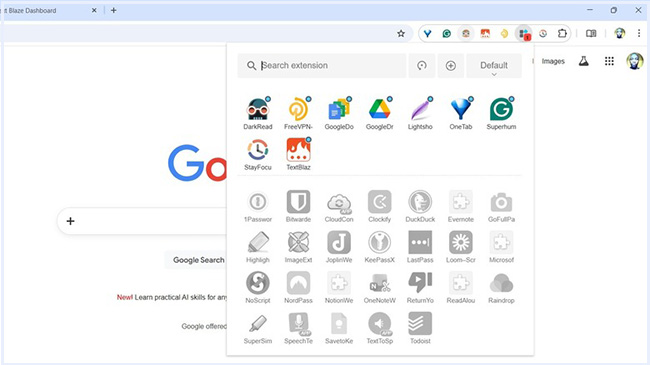Click the Speech To Text microphone extension
Image resolution: width=650 pixels, height=365 pixels.
point(298,324)
